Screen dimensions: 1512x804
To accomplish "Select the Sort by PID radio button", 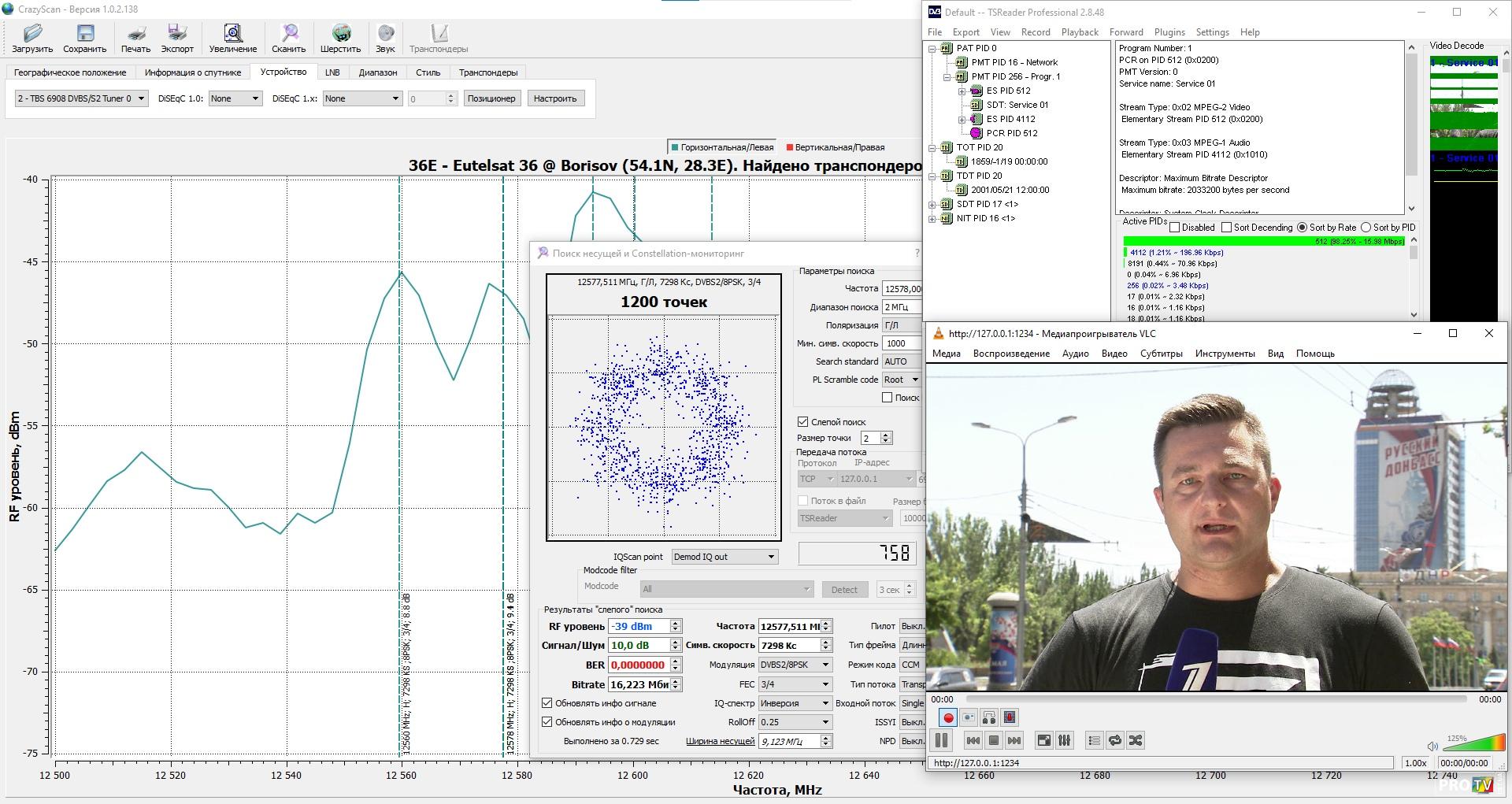I will 1366,228.
